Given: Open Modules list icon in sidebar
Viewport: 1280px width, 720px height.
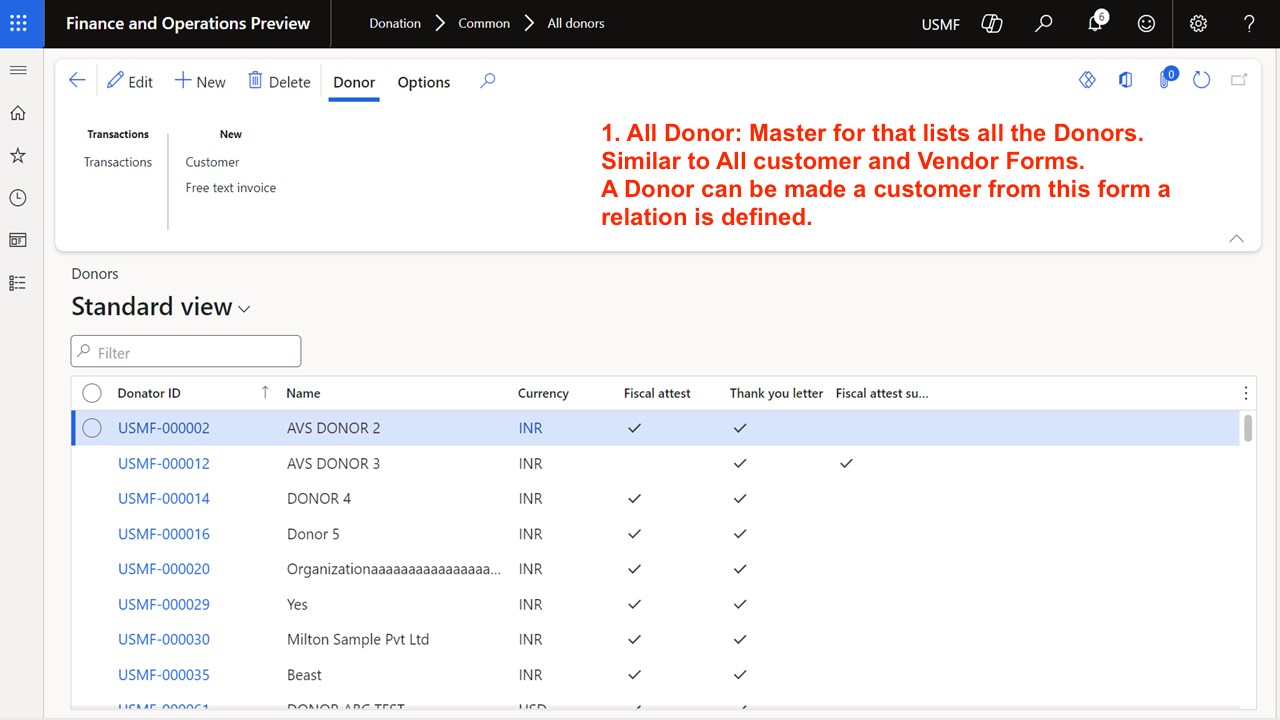Looking at the screenshot, I should pyautogui.click(x=18, y=283).
